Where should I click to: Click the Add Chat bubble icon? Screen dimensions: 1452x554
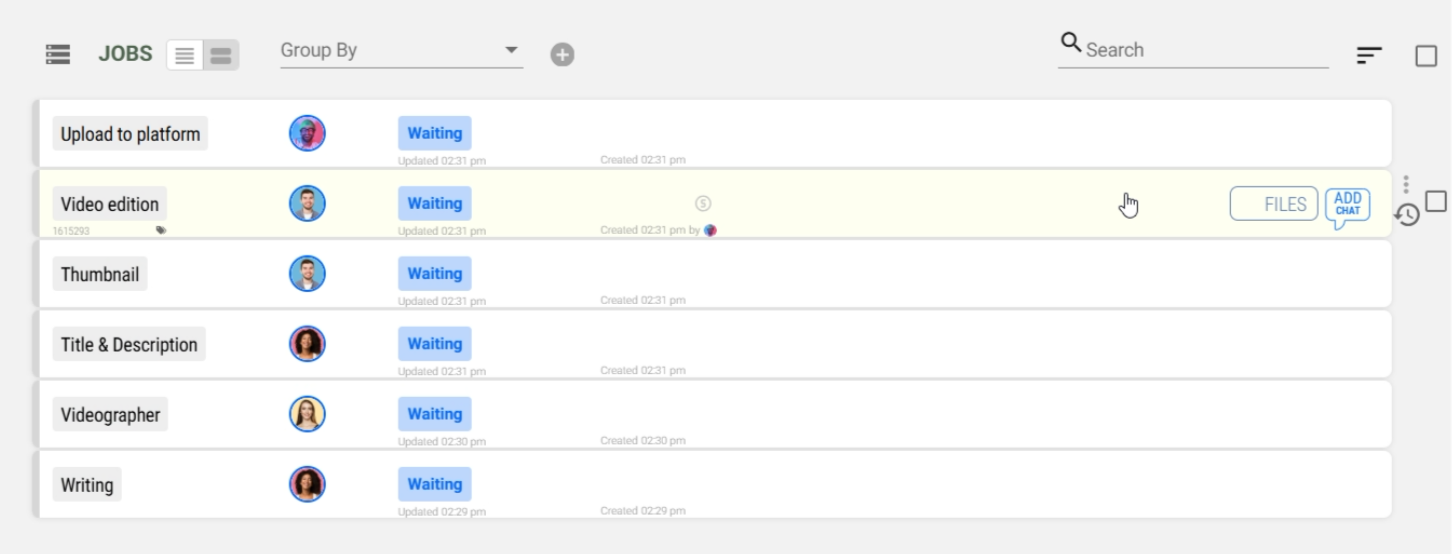pyautogui.click(x=1347, y=206)
